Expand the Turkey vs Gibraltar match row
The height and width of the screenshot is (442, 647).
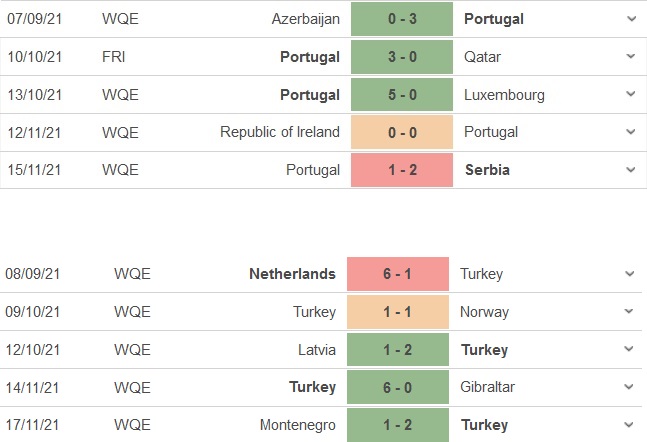(x=630, y=387)
